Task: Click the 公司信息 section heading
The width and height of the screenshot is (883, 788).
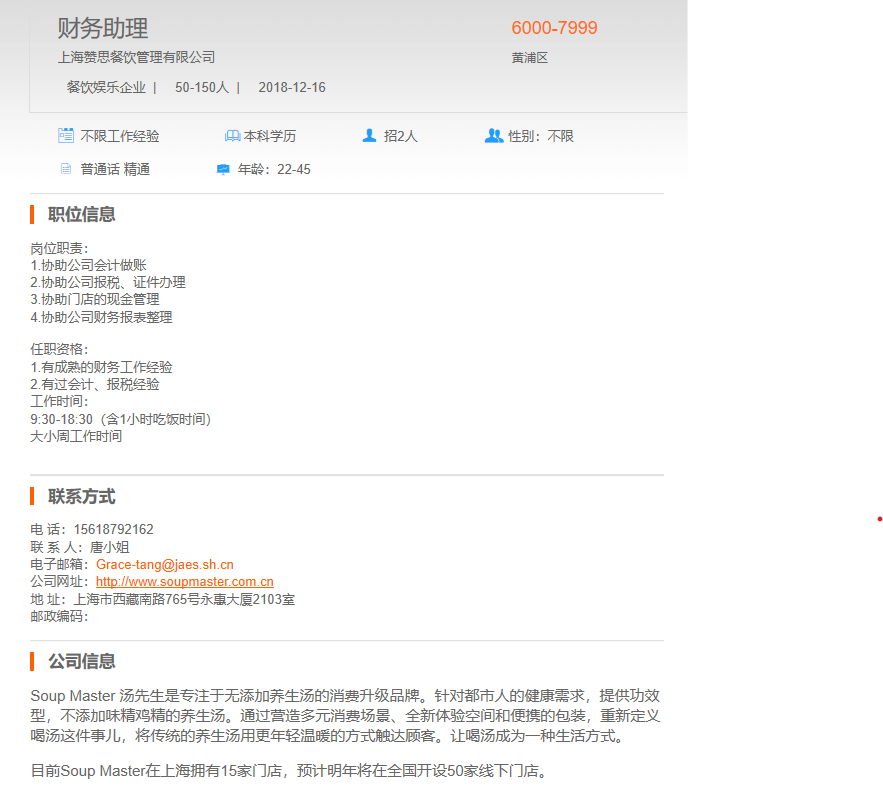Action: 81,661
